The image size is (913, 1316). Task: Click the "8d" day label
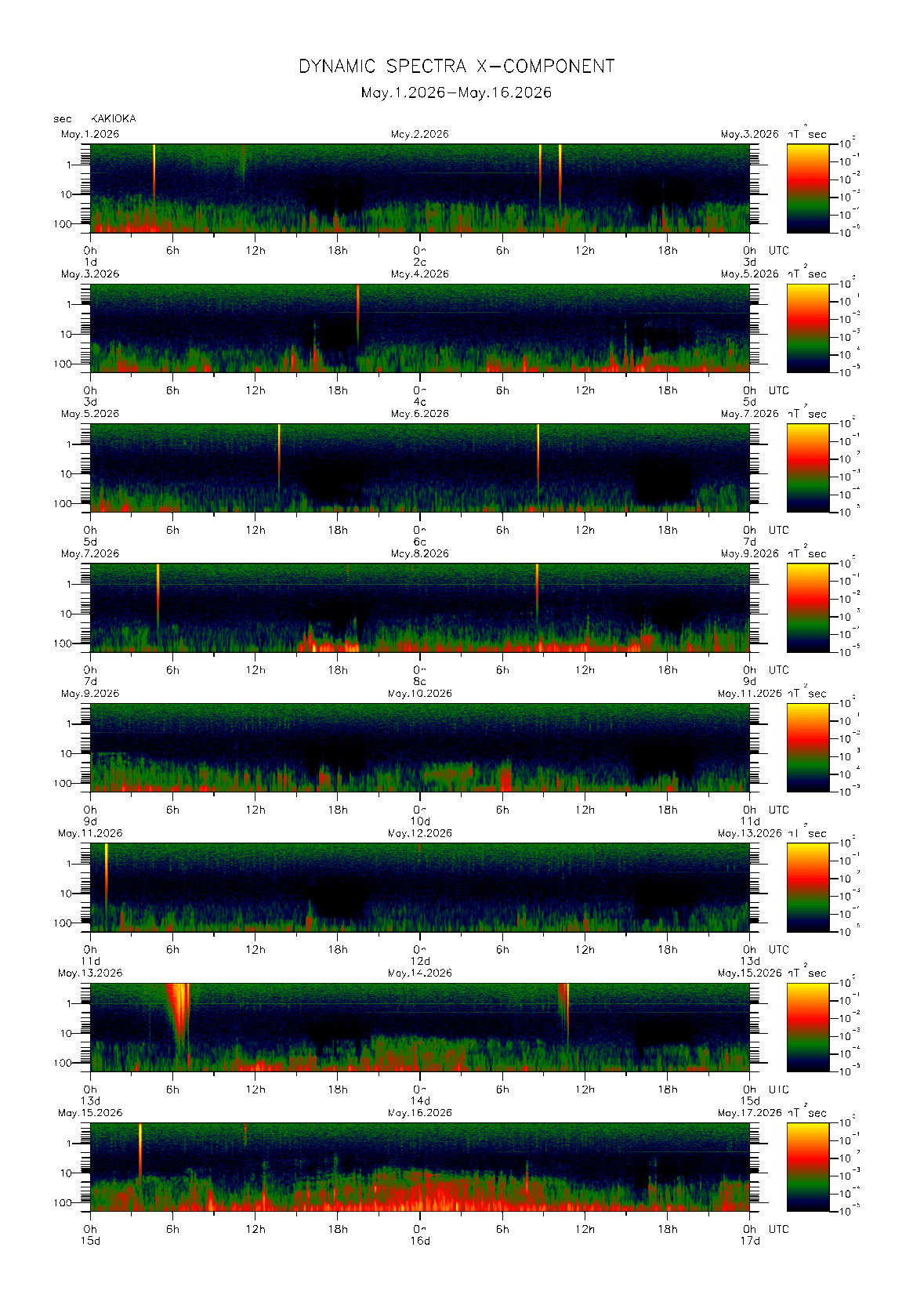coord(420,682)
